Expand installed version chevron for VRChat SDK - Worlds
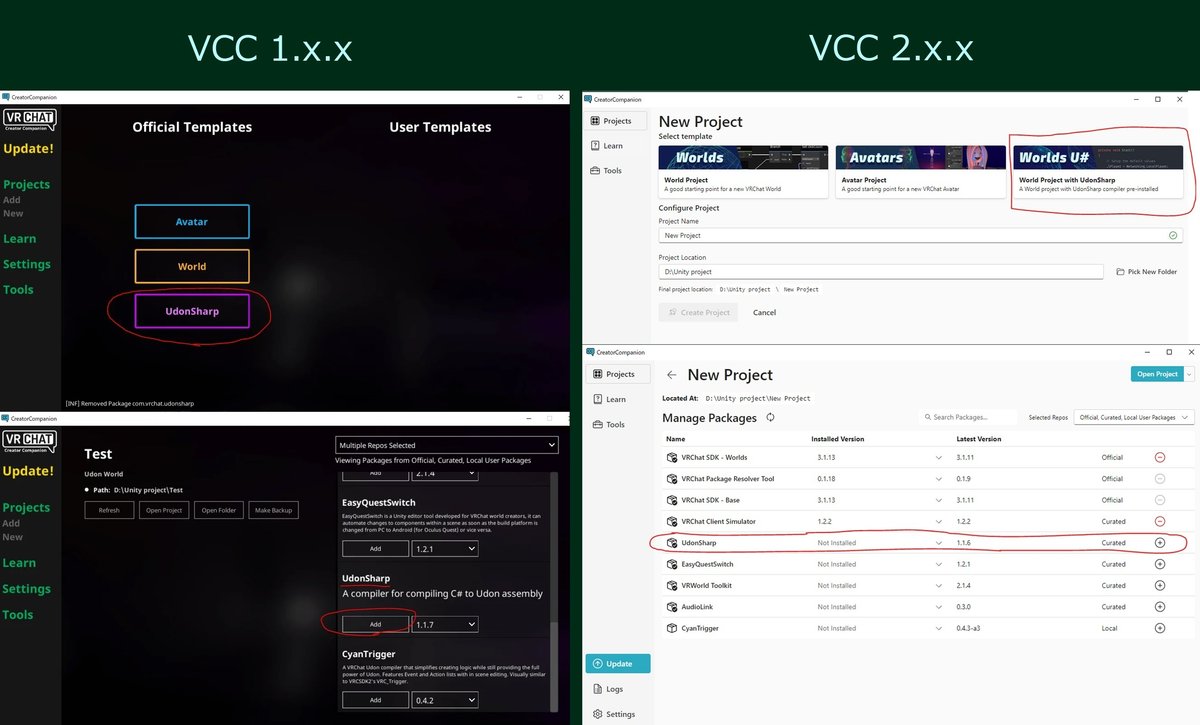The width and height of the screenshot is (1200, 725). click(938, 457)
